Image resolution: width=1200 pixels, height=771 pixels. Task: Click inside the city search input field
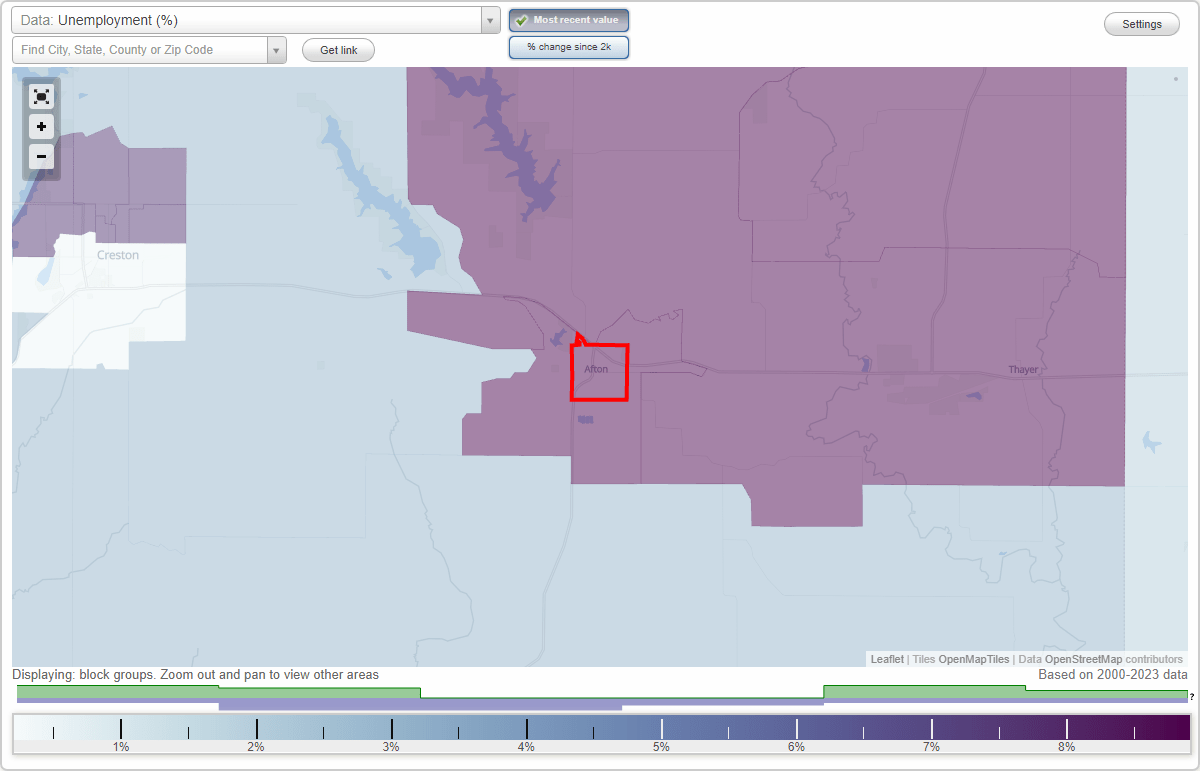(x=140, y=50)
